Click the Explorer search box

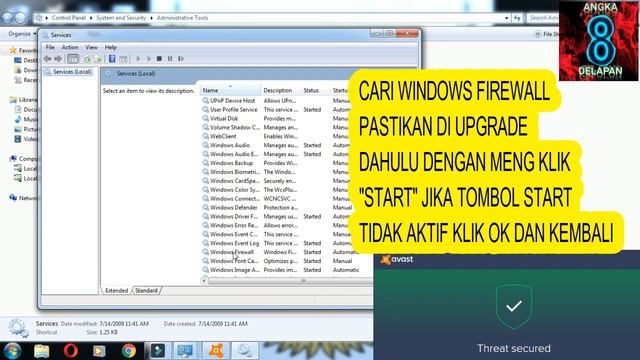tap(542, 18)
